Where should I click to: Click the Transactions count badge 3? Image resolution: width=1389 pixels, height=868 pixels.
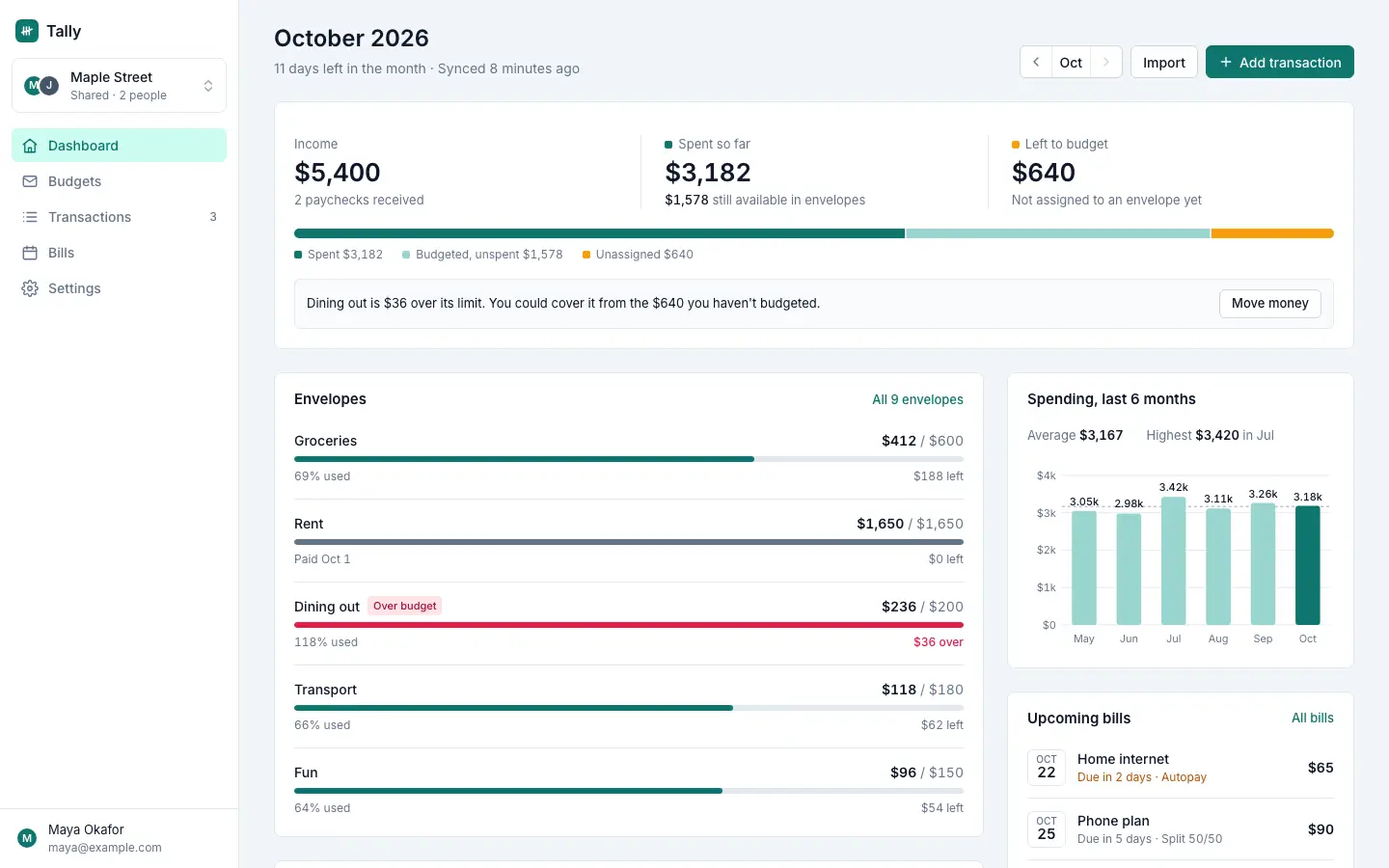[213, 217]
